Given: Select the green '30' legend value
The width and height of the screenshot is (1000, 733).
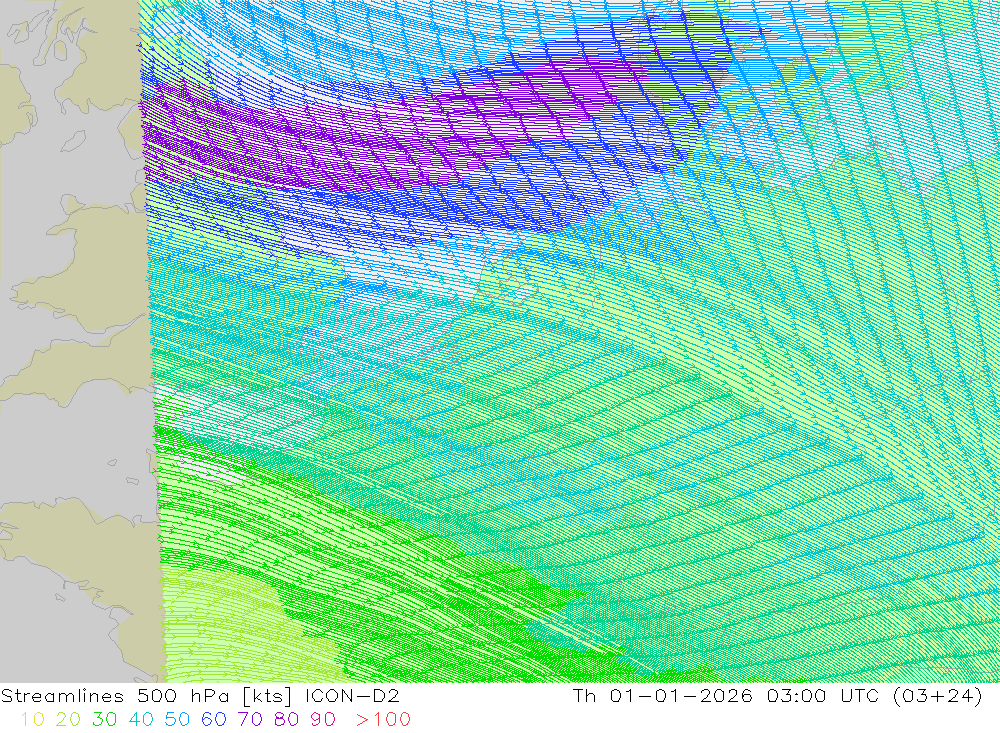Looking at the screenshot, I should tap(105, 720).
